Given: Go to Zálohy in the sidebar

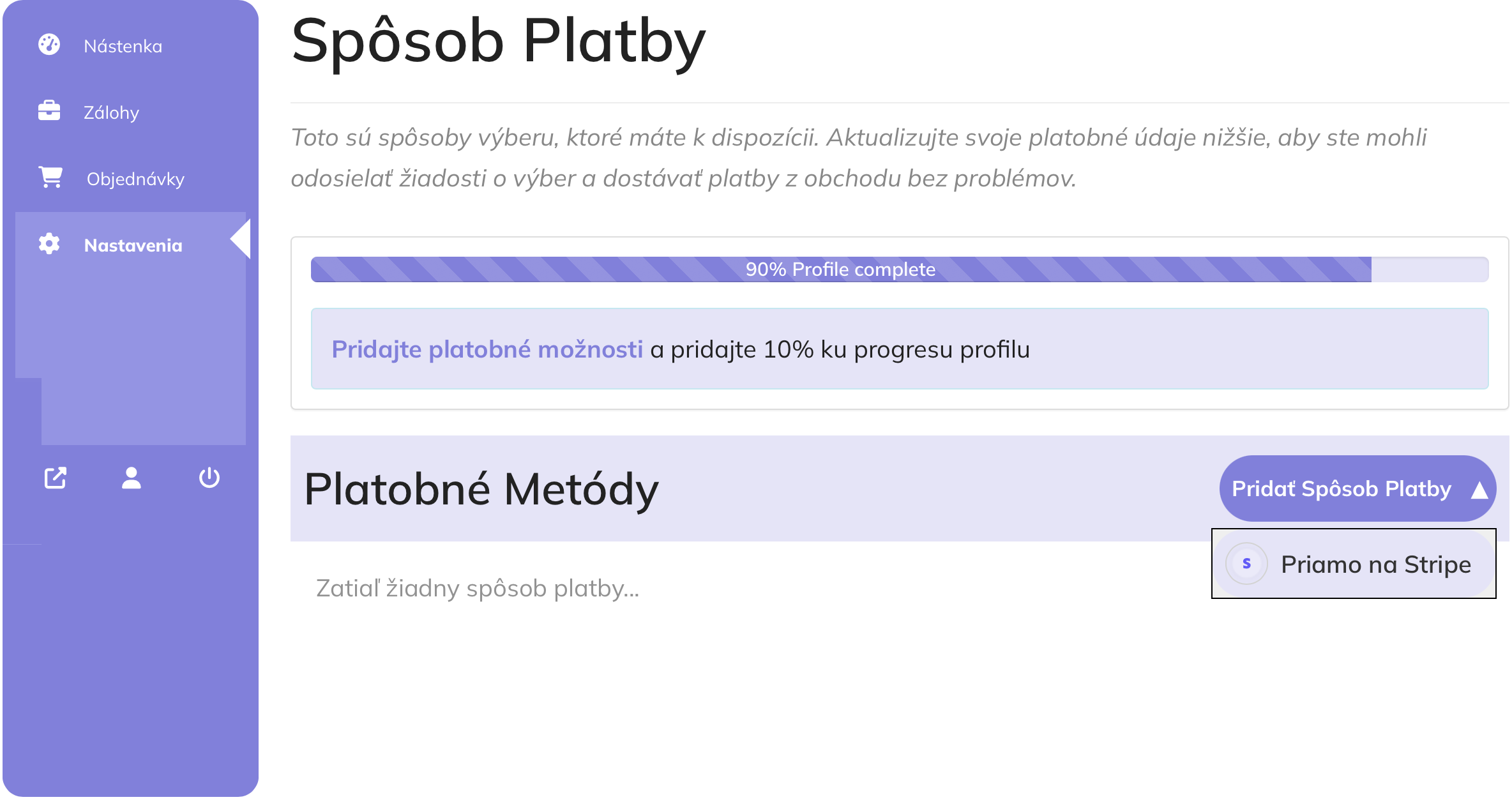Looking at the screenshot, I should 112,113.
